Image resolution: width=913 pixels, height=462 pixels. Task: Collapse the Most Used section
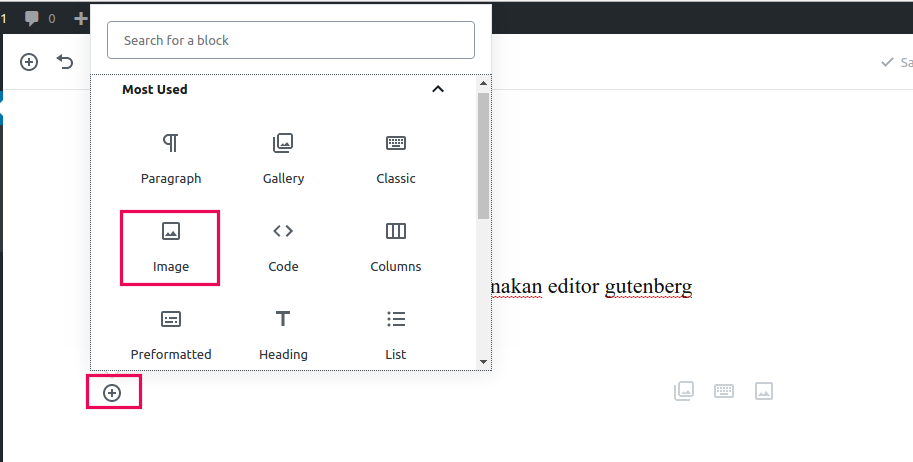pos(437,89)
